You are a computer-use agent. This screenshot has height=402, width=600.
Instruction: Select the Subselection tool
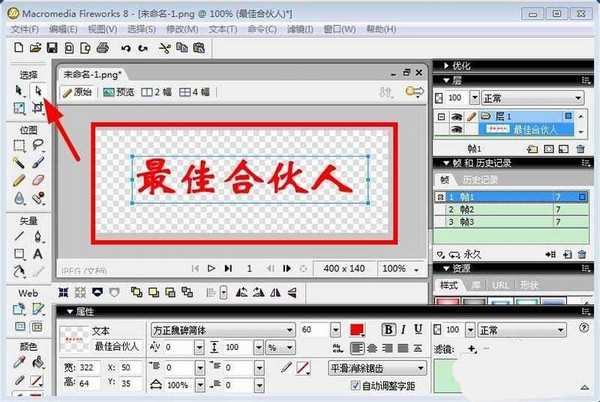tap(38, 91)
